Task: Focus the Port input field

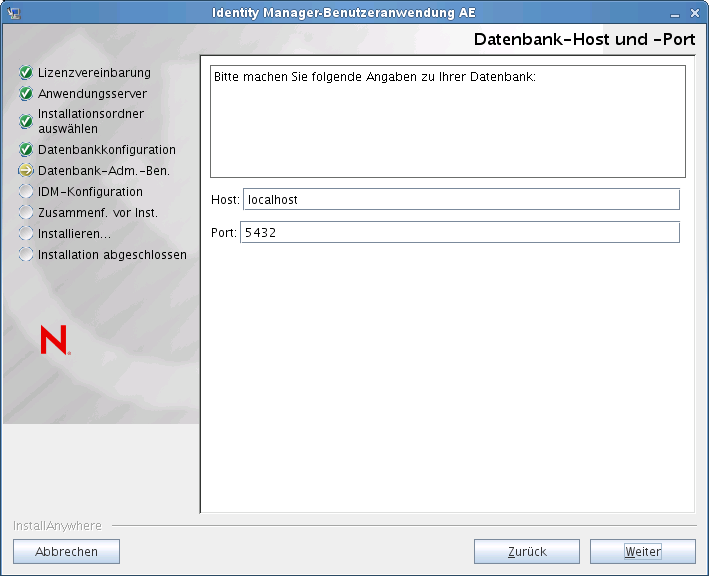Action: 460,232
